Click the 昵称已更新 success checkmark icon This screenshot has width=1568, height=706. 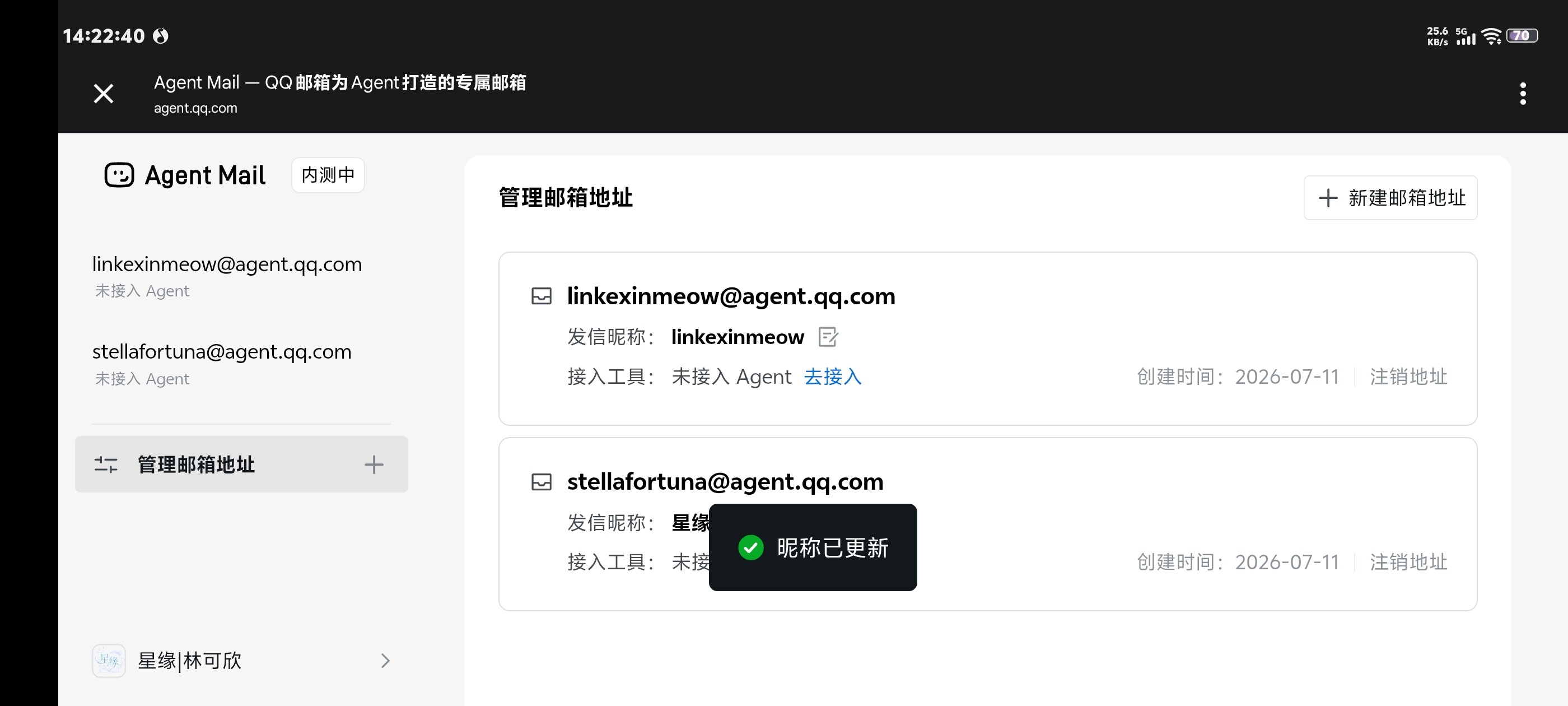click(750, 547)
